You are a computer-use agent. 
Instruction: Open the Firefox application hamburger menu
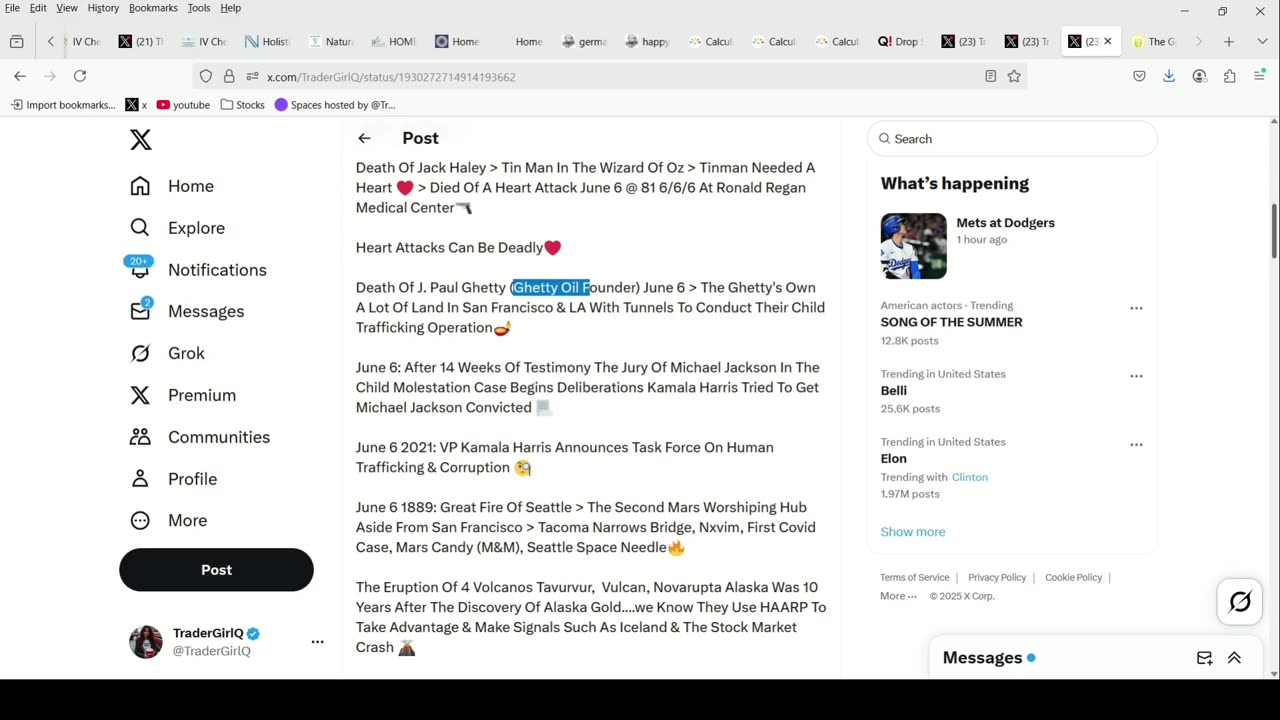1260,76
